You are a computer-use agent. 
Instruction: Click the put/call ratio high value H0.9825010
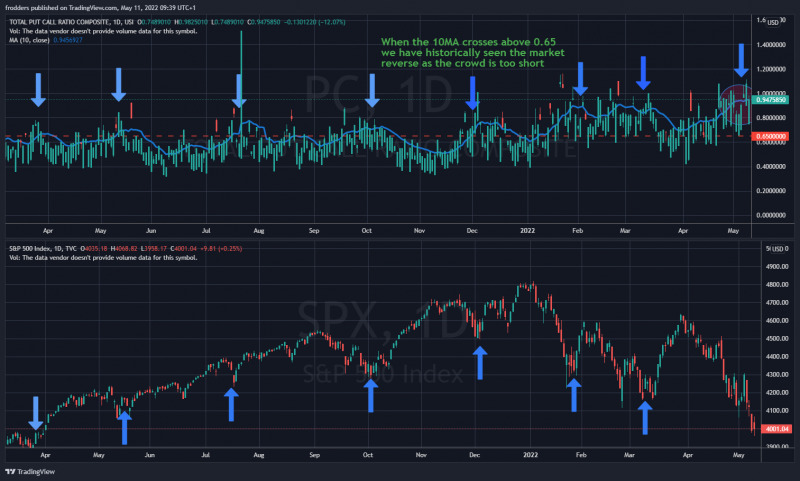[191, 22]
